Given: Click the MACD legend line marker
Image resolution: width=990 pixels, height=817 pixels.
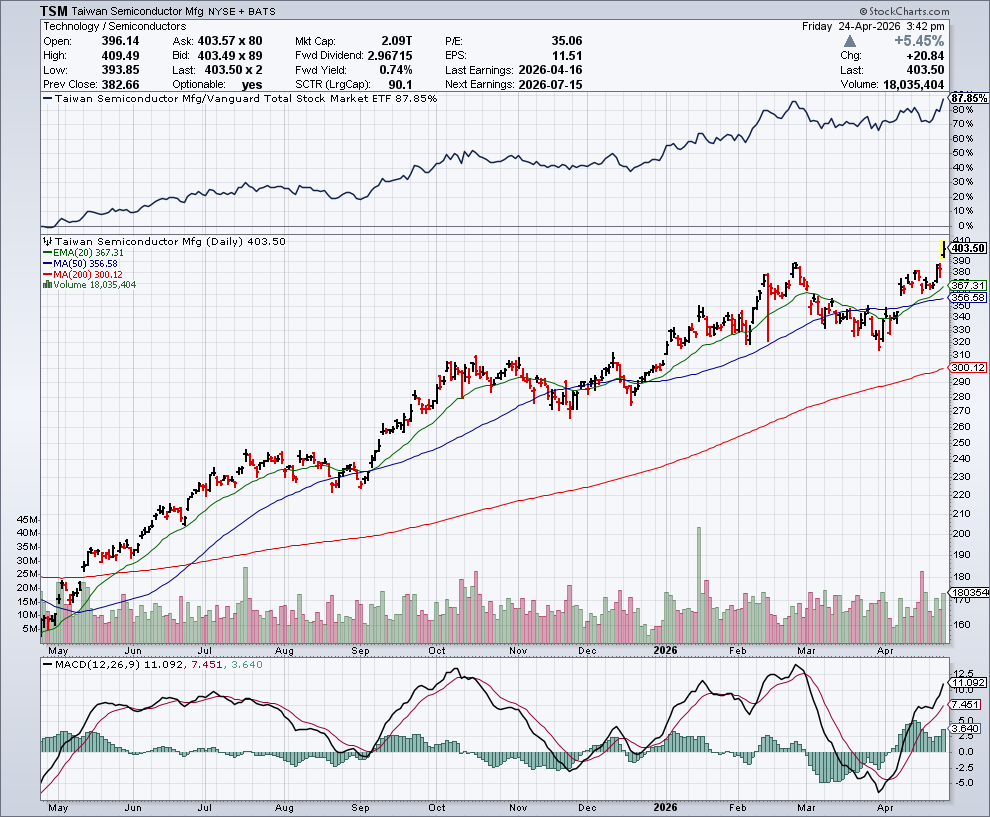Looking at the screenshot, I should tap(45, 664).
